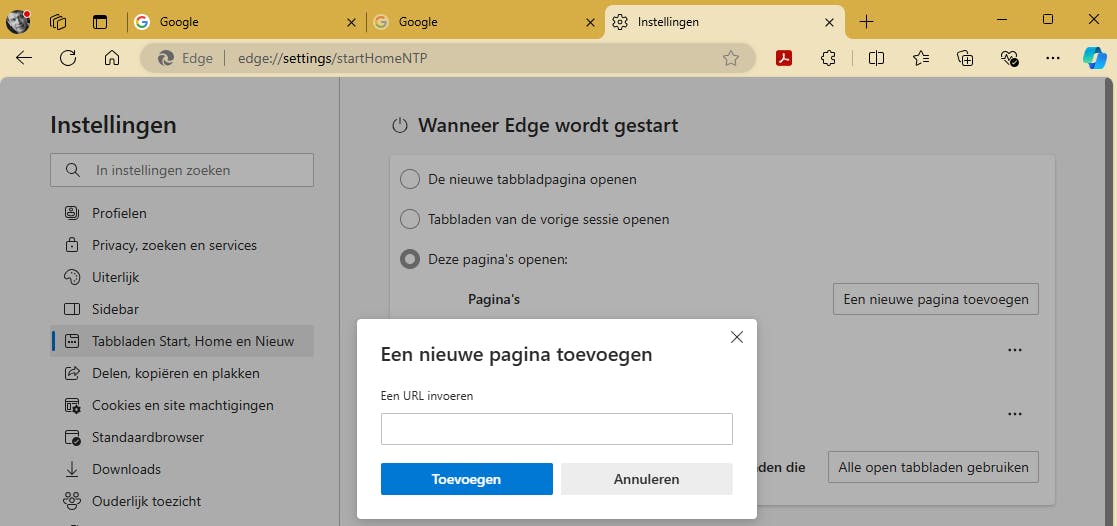Screen dimensions: 1117x526
Task: Open the Favorites star-list icon
Action: click(x=921, y=58)
